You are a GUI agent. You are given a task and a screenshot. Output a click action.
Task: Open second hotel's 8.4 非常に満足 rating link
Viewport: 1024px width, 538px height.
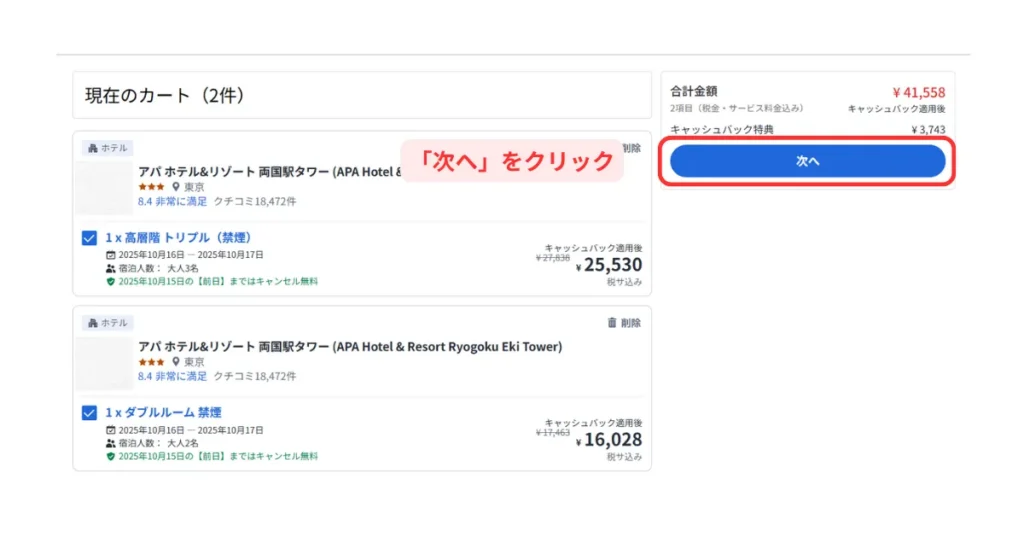click(x=172, y=377)
